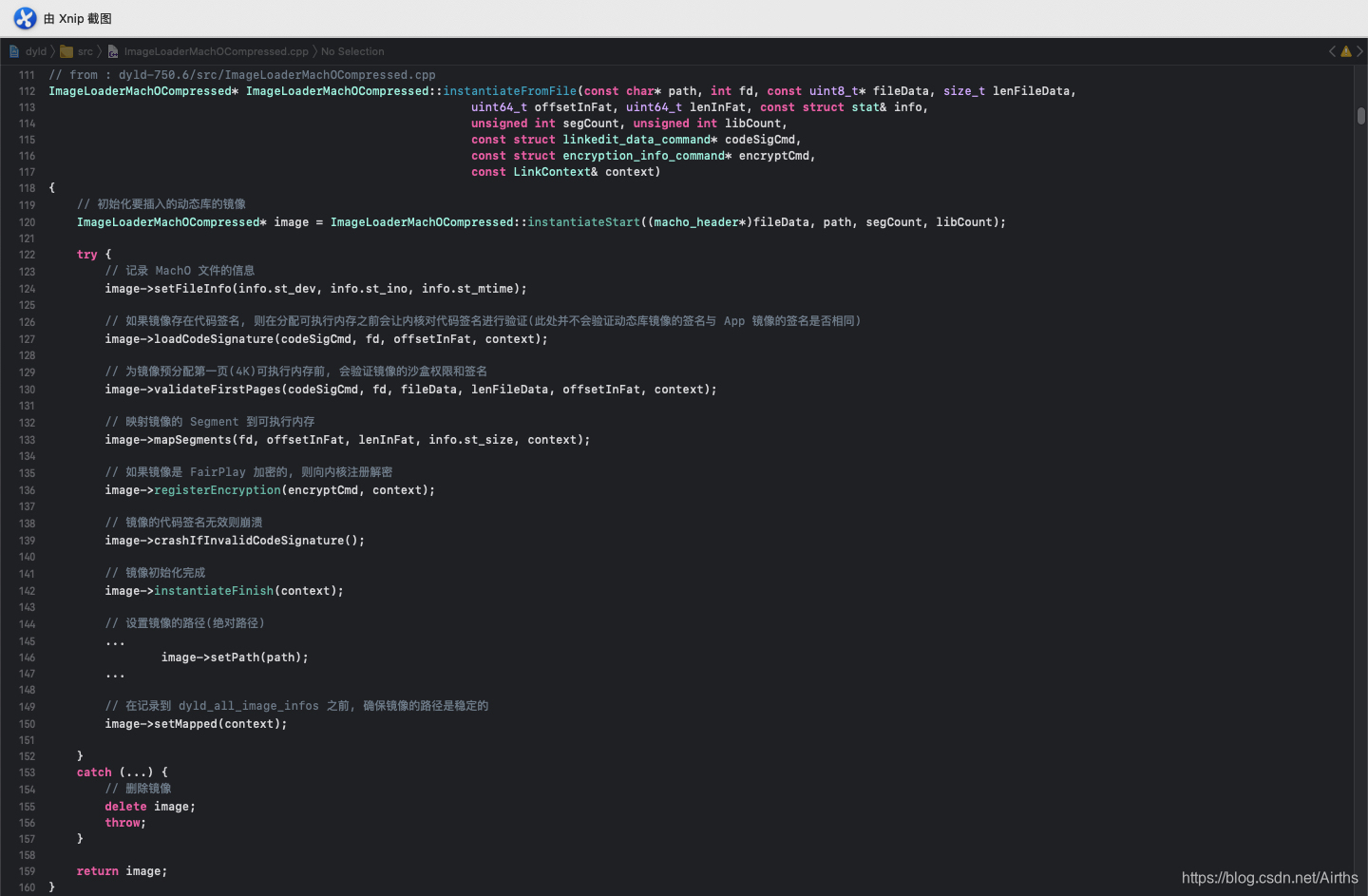Viewport: 1368px width, 896px height.
Task: Click the dyld_all_image_infos comment
Action: point(296,706)
